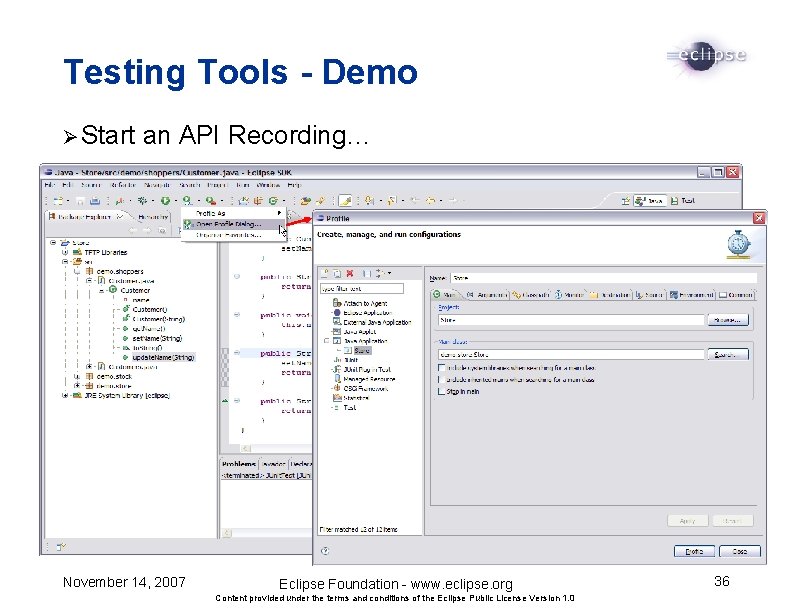
Task: Enable include system libraries when searching checkbox
Action: [442, 368]
